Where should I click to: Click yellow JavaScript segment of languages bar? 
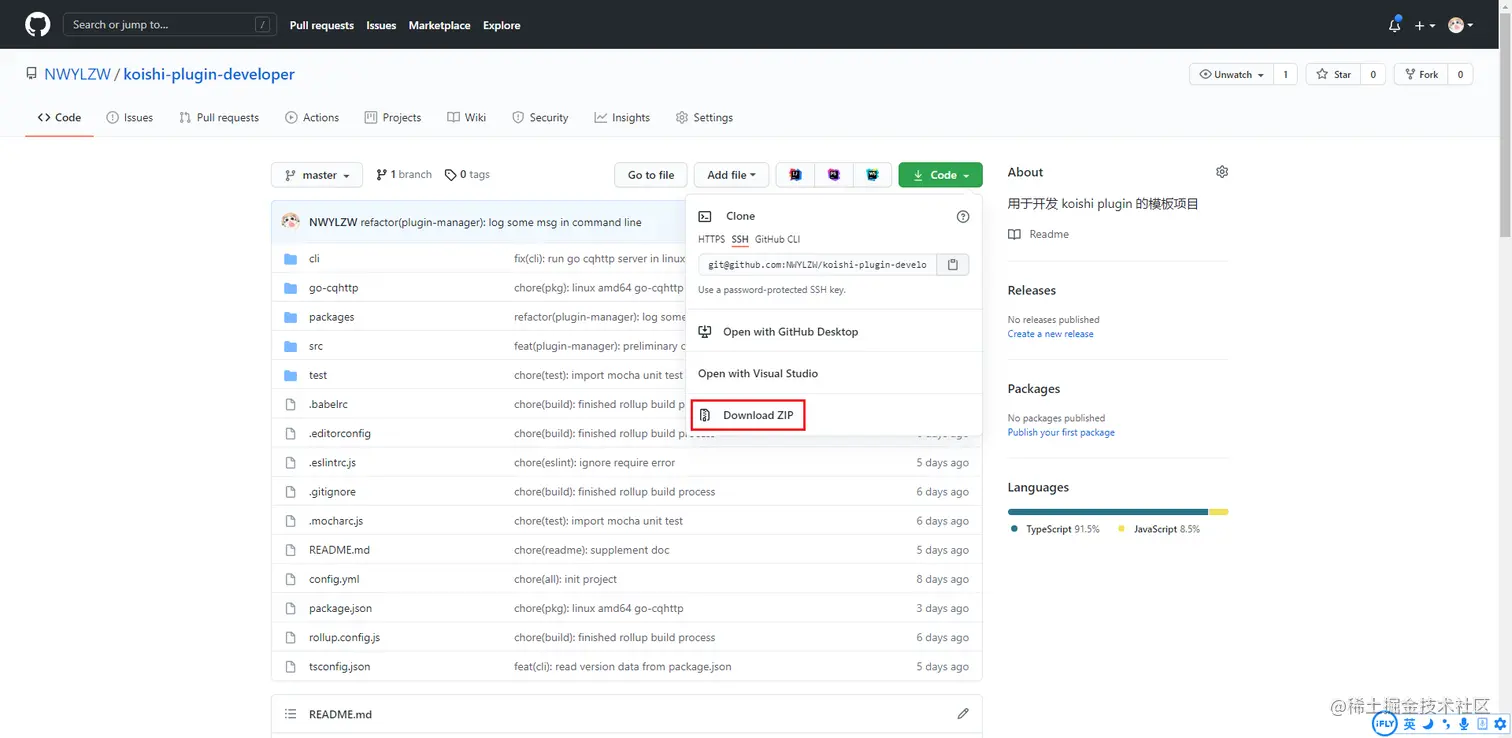coord(1219,512)
